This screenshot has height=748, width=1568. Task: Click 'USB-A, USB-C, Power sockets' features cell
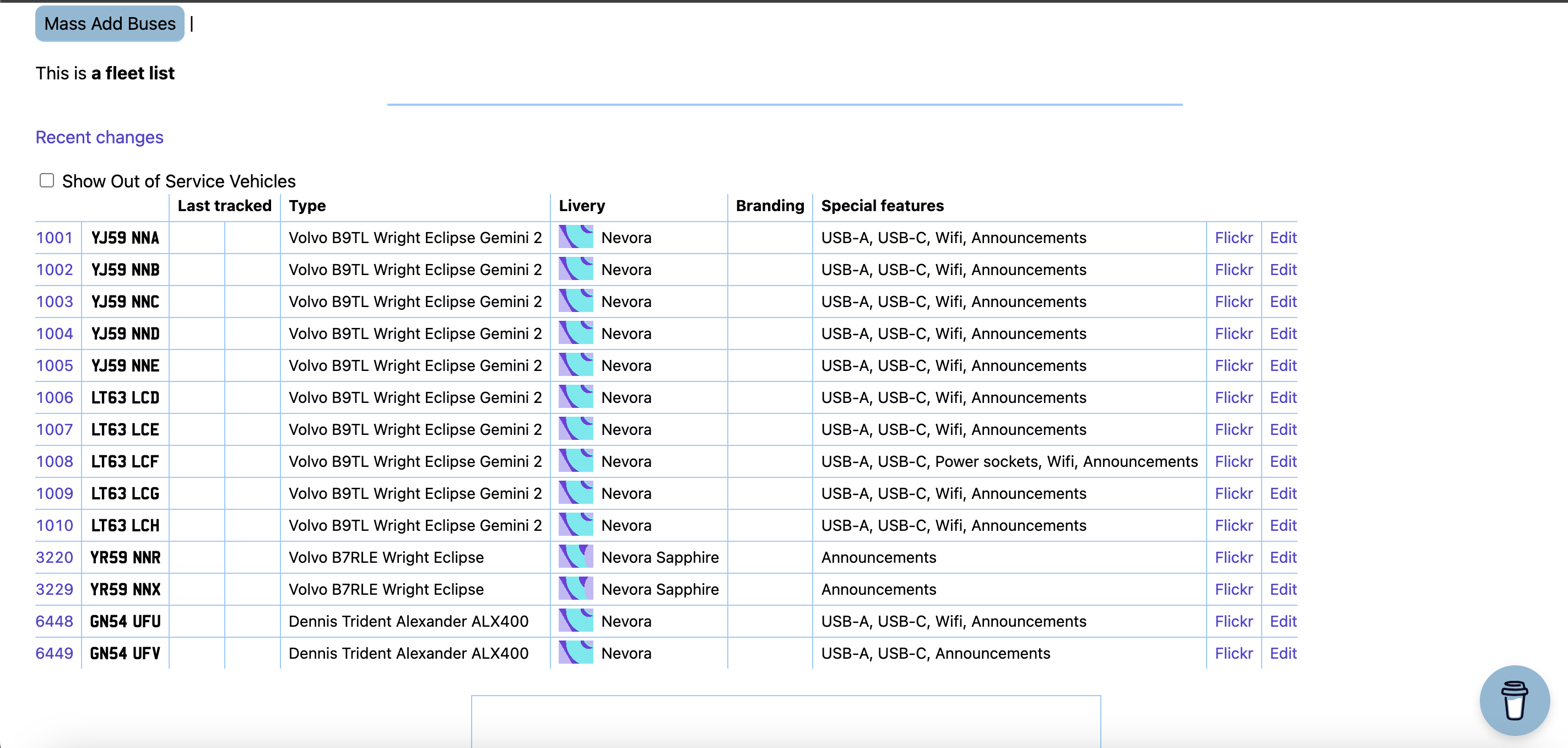1009,461
